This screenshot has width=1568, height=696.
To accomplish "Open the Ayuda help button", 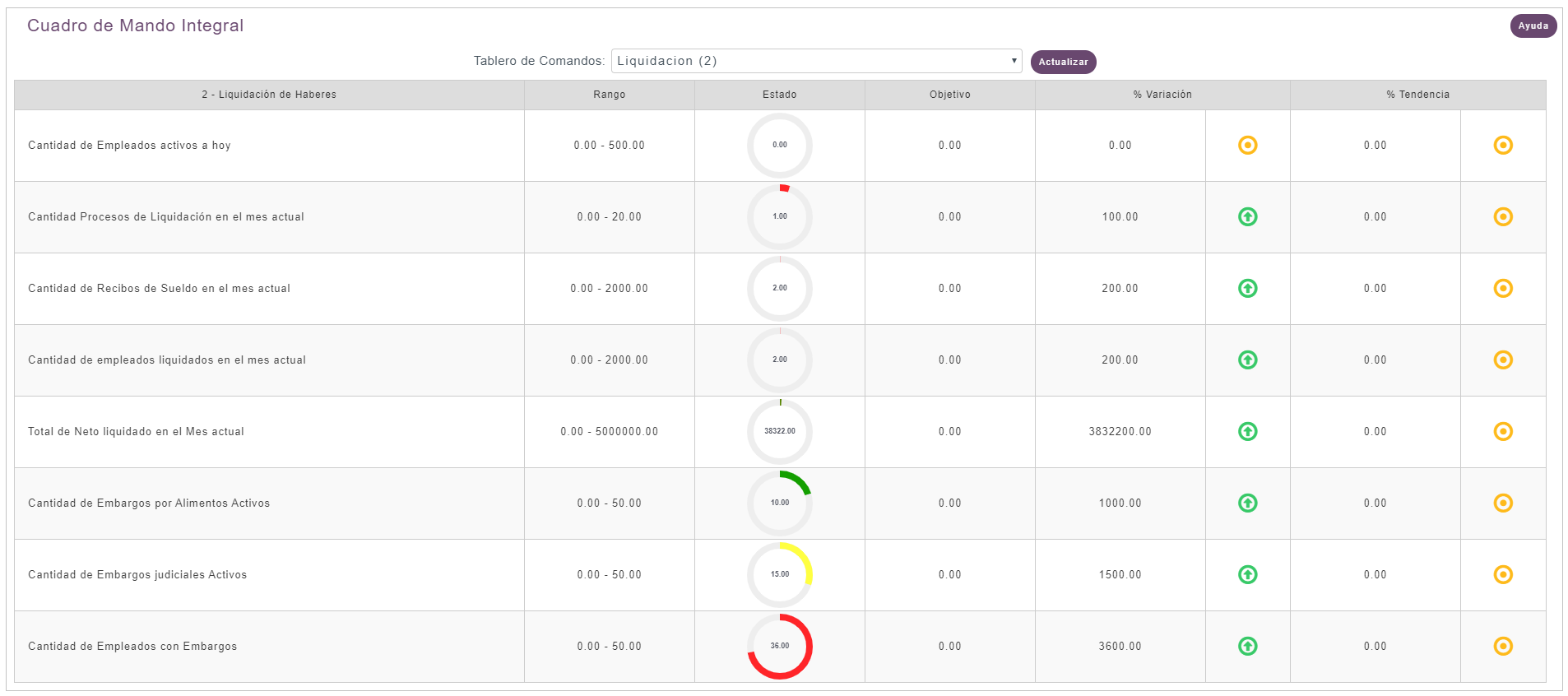I will tap(1533, 26).
